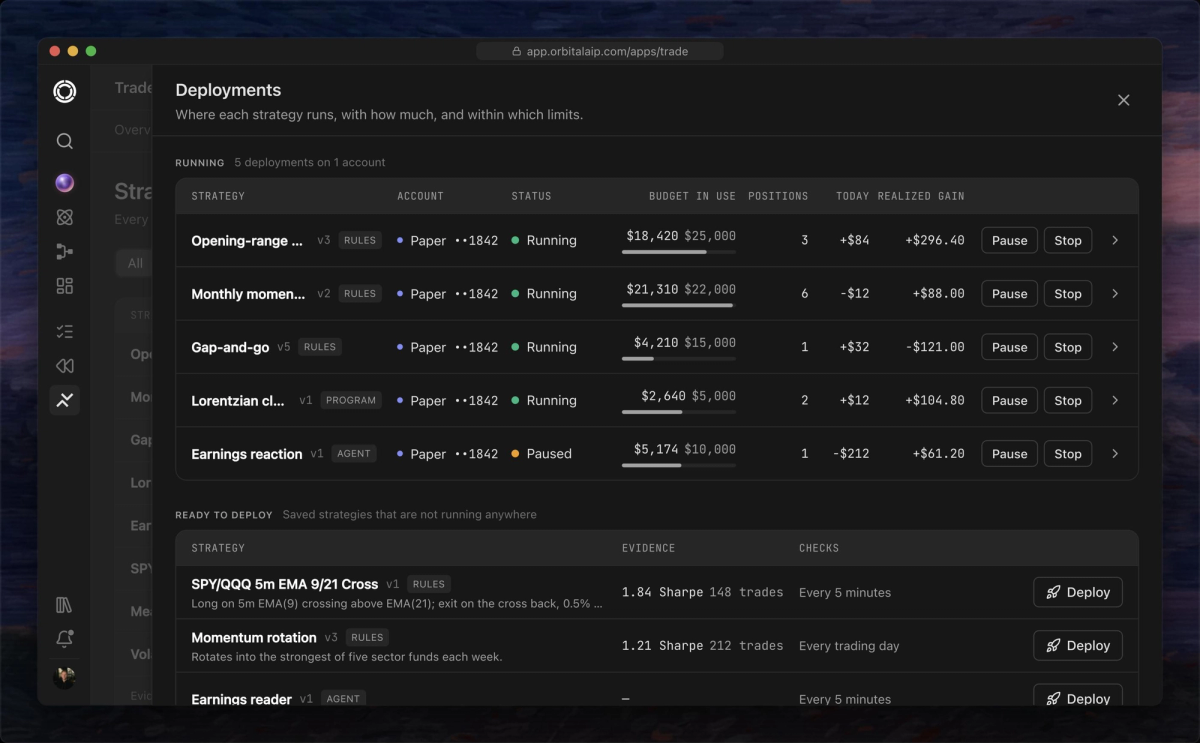Open the apps grid icon in sidebar
The image size is (1200, 743).
tap(65, 286)
